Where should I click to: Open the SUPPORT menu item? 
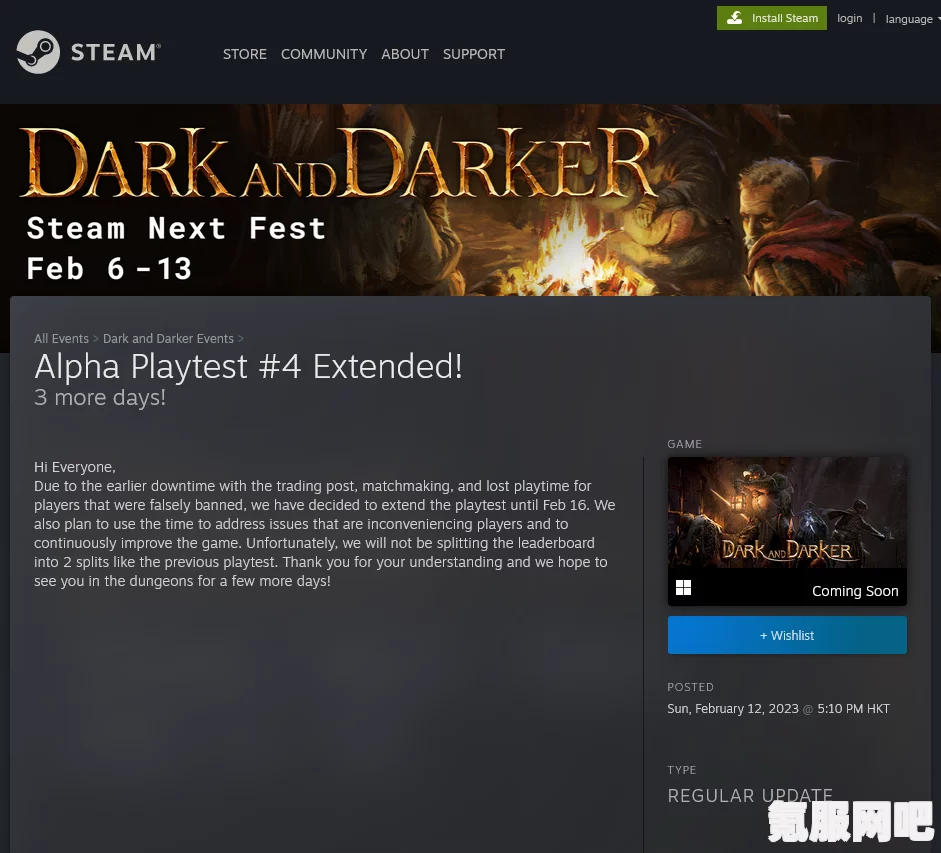pos(474,54)
